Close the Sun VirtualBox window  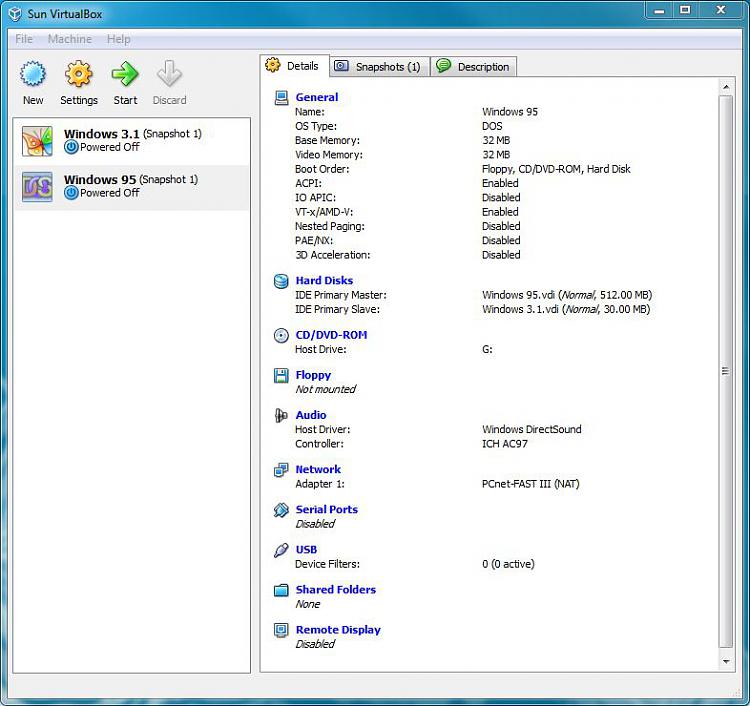(x=721, y=10)
